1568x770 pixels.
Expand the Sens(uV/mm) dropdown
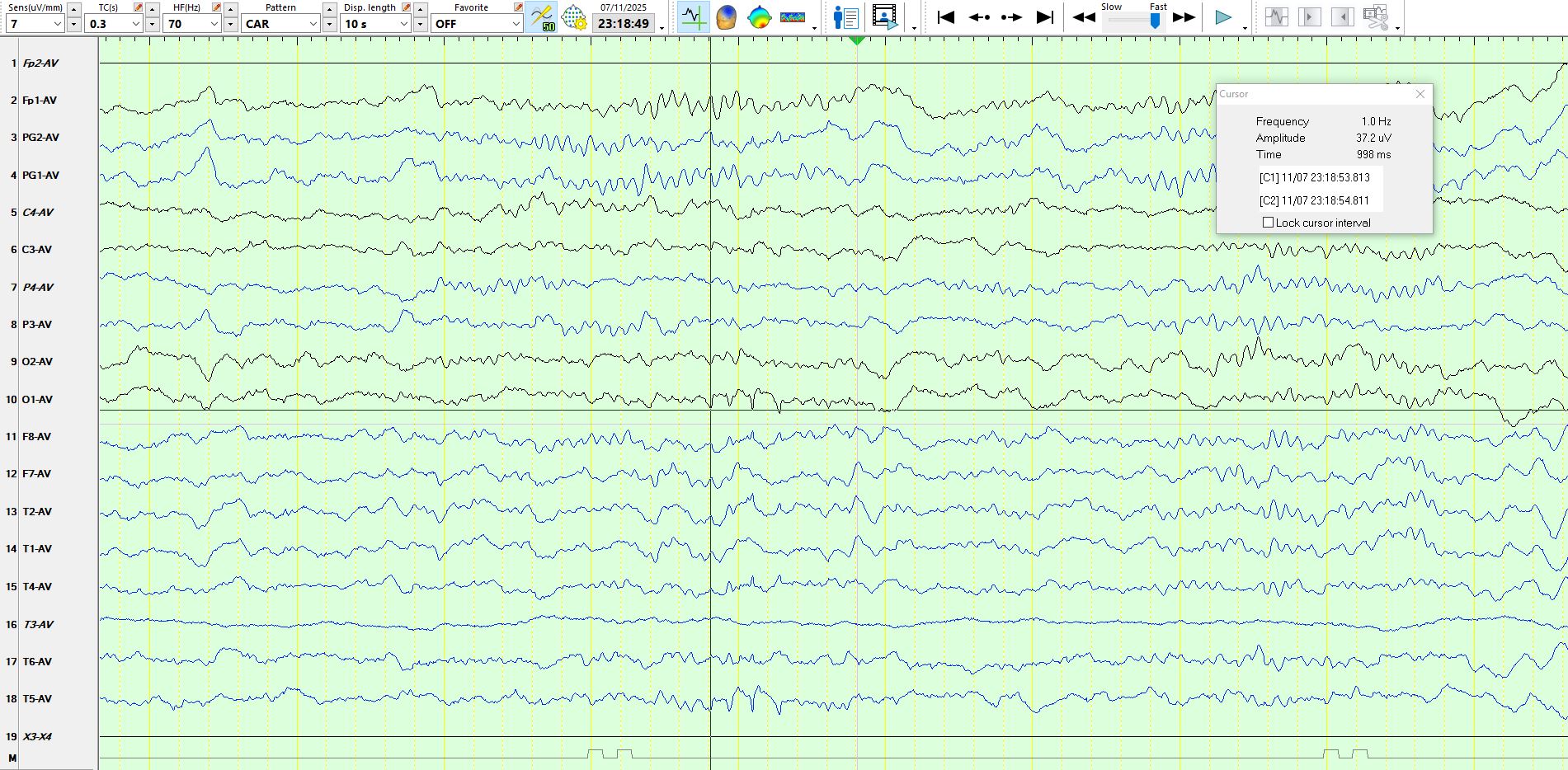click(x=57, y=24)
